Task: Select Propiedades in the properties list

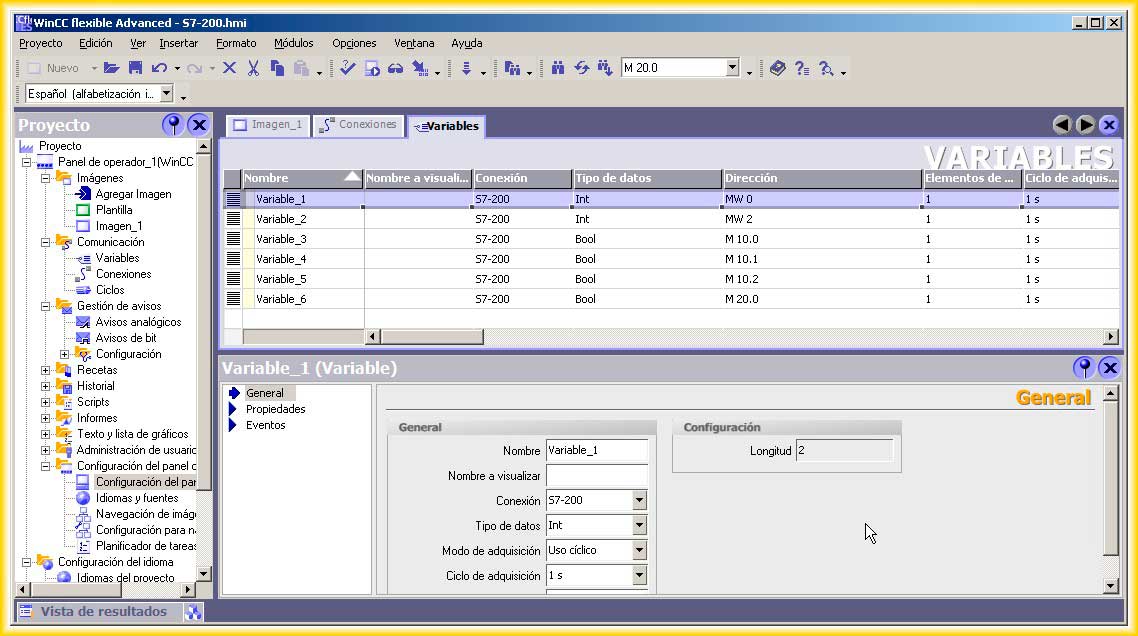Action: (275, 409)
